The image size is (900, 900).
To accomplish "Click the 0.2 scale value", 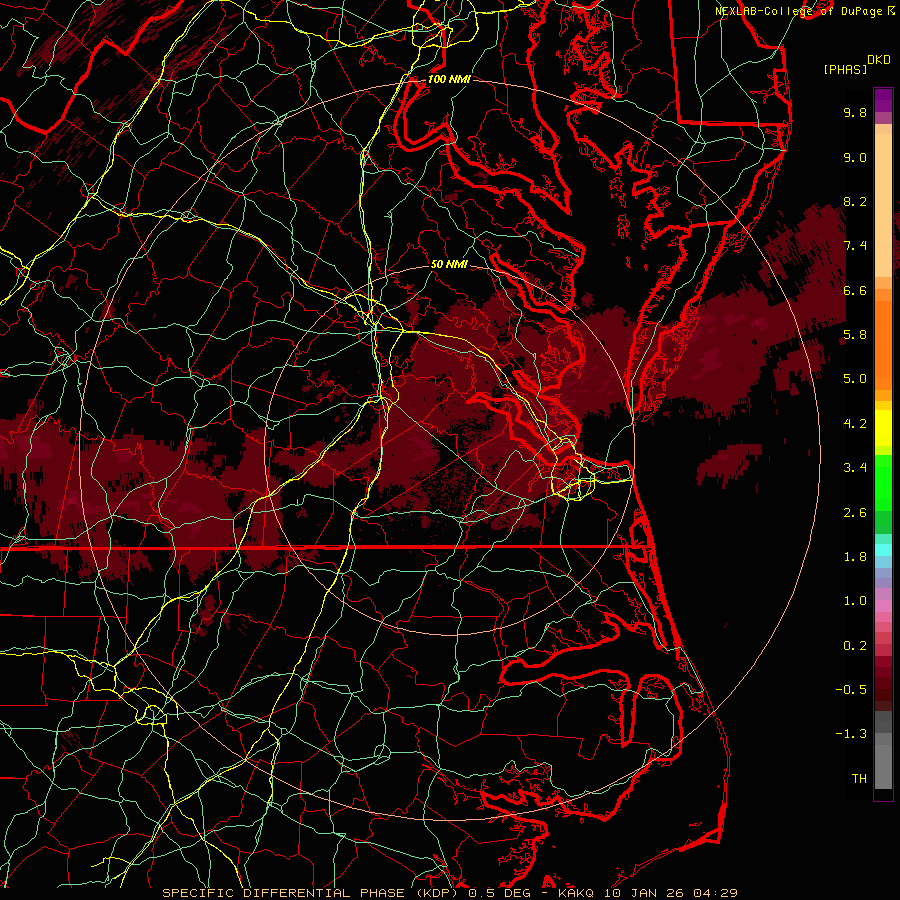I will click(855, 645).
